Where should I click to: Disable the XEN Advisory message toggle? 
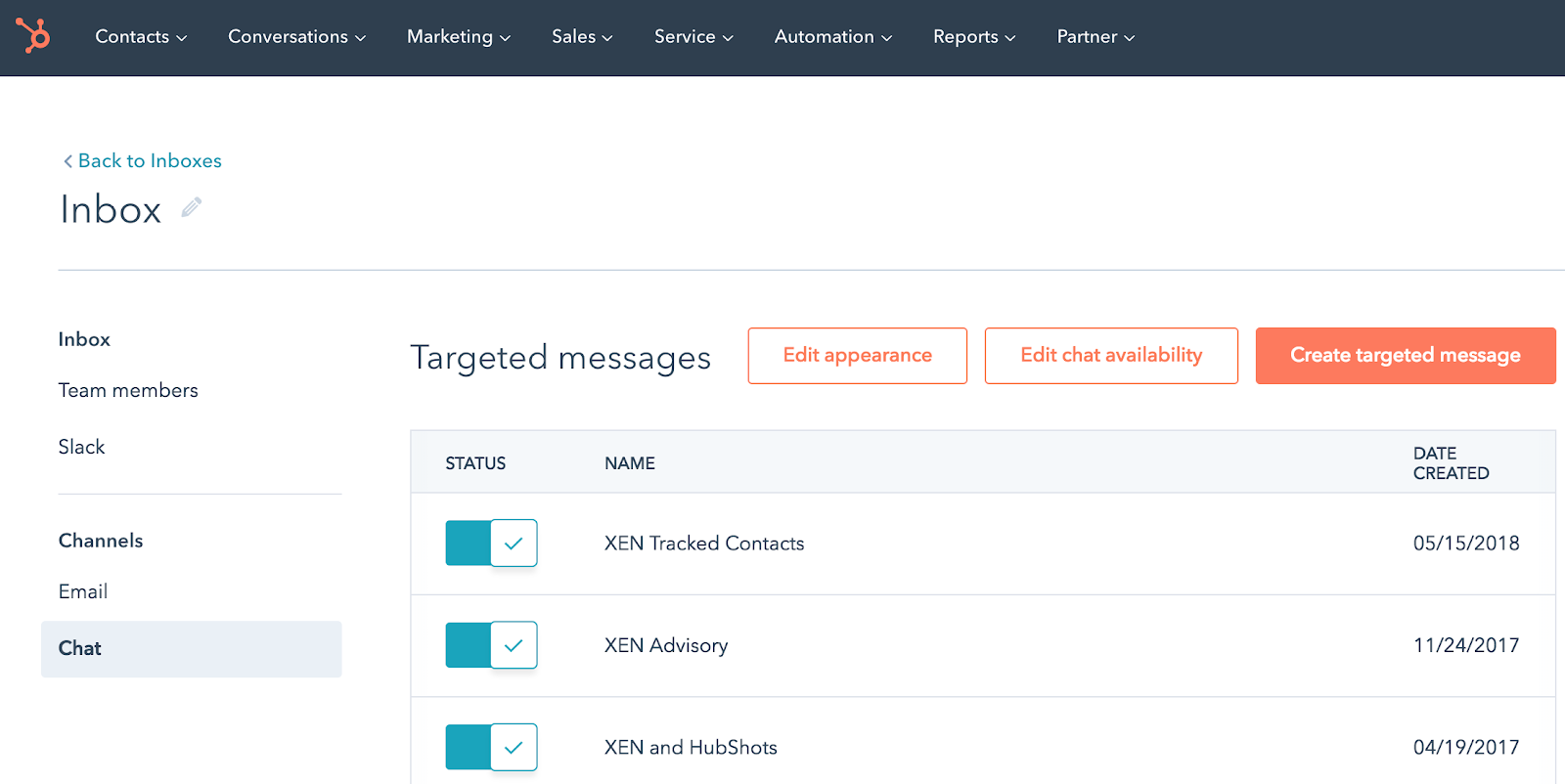point(491,645)
